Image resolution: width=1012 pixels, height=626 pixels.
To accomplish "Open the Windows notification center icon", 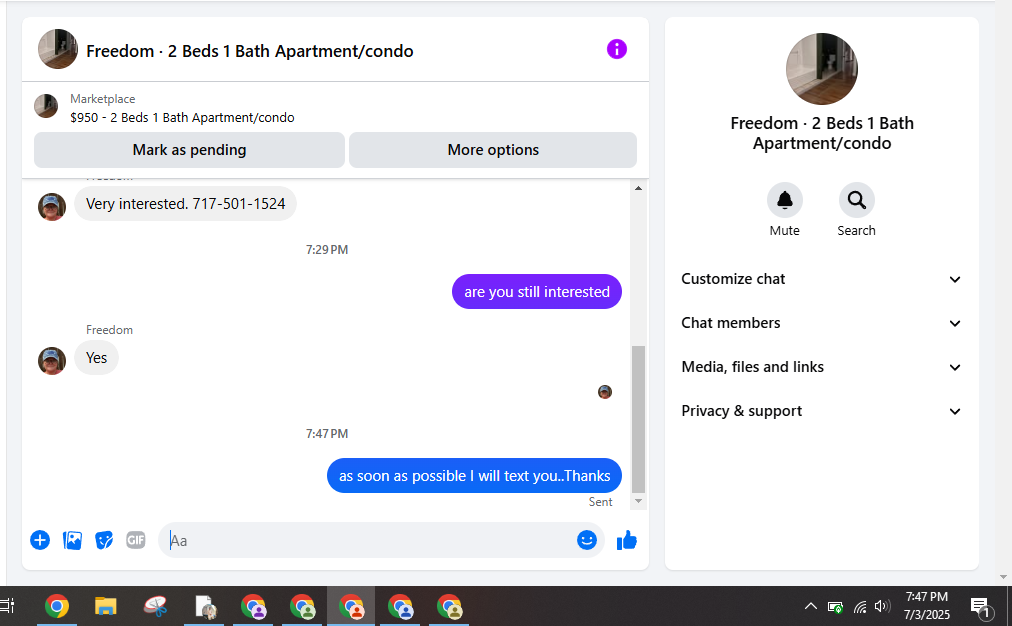I will [981, 607].
